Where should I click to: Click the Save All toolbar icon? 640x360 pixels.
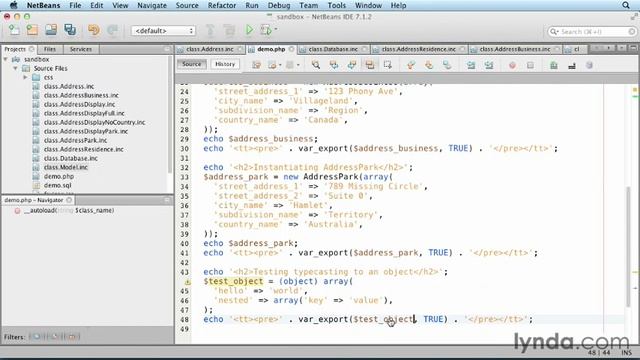pyautogui.click(x=70, y=30)
